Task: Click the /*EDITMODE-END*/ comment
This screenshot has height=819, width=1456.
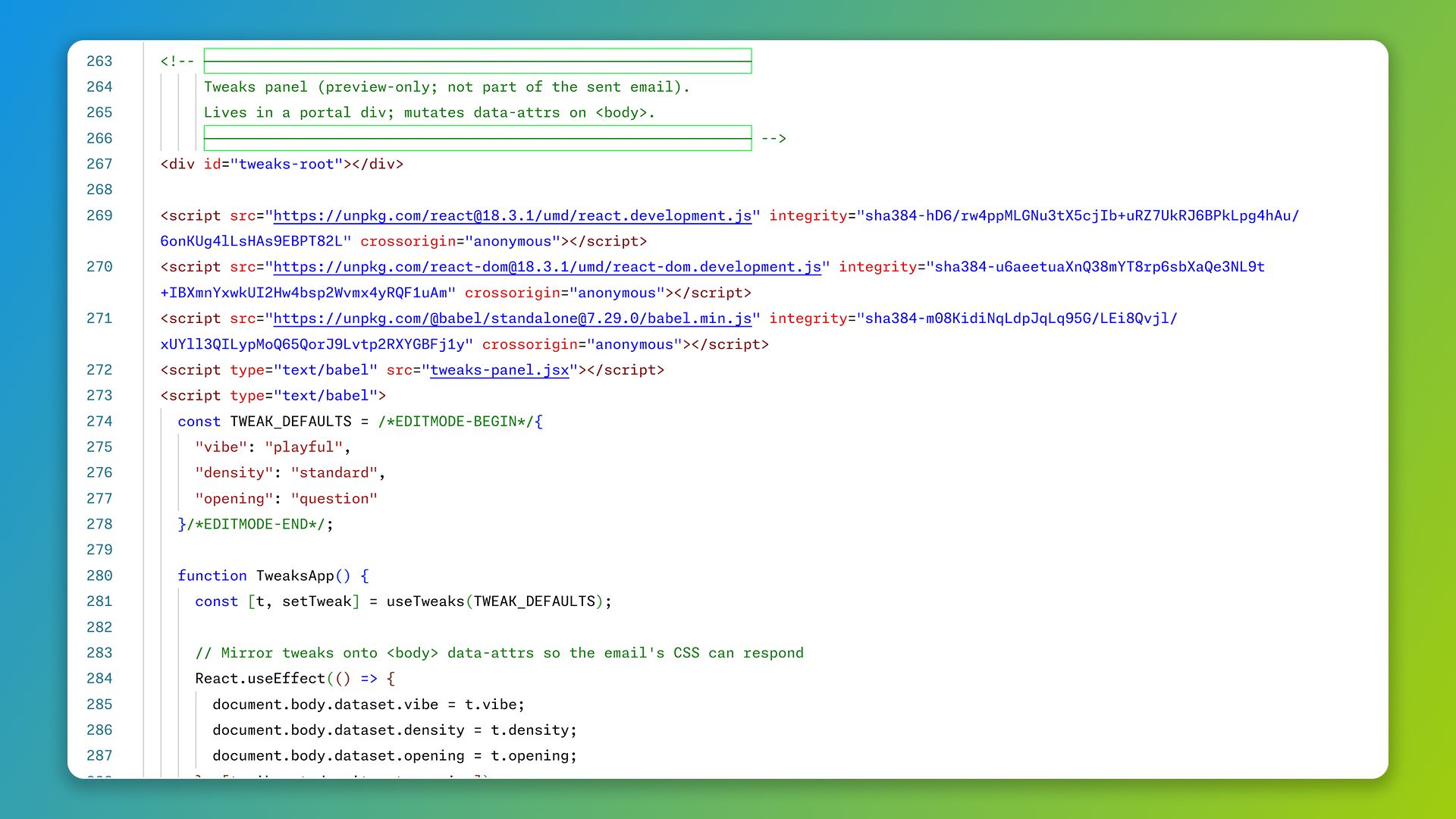Action: click(256, 524)
